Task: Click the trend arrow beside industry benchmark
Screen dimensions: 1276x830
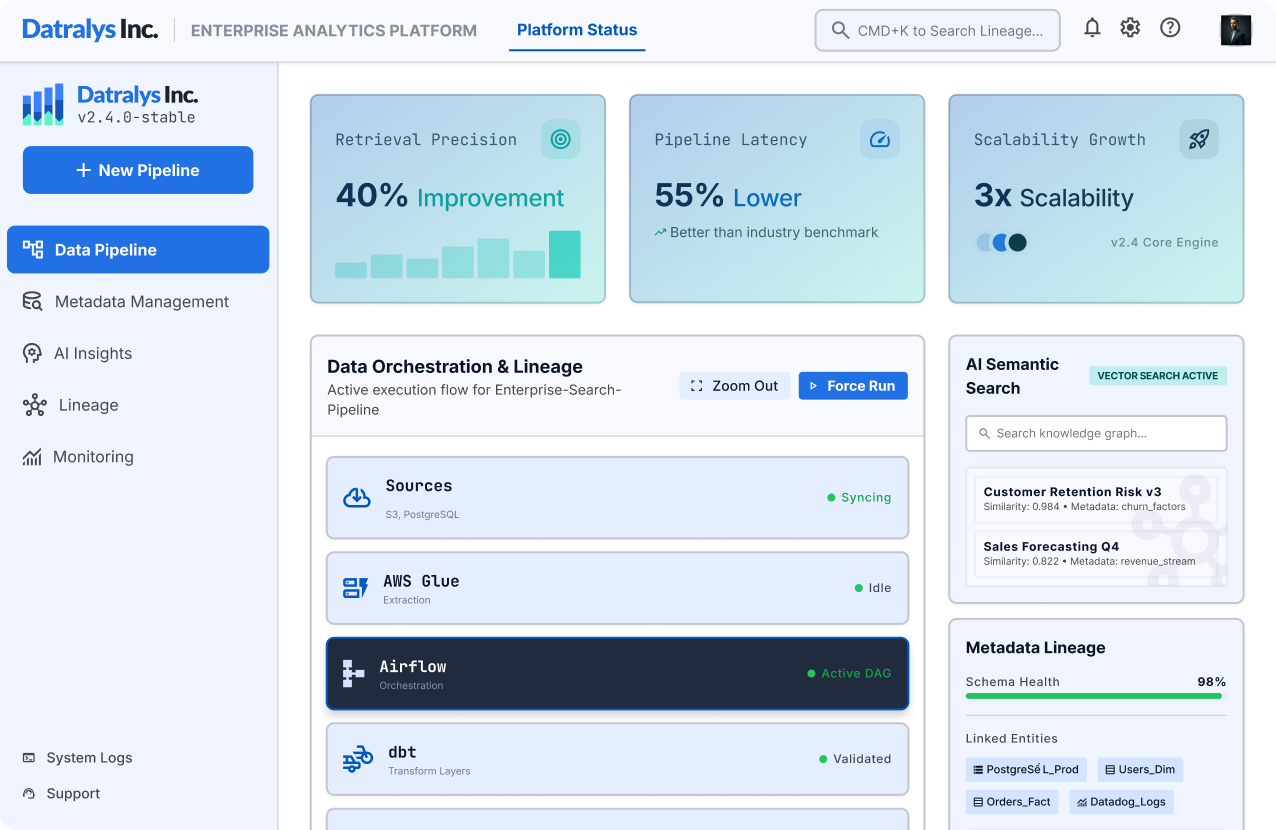Action: (x=660, y=232)
